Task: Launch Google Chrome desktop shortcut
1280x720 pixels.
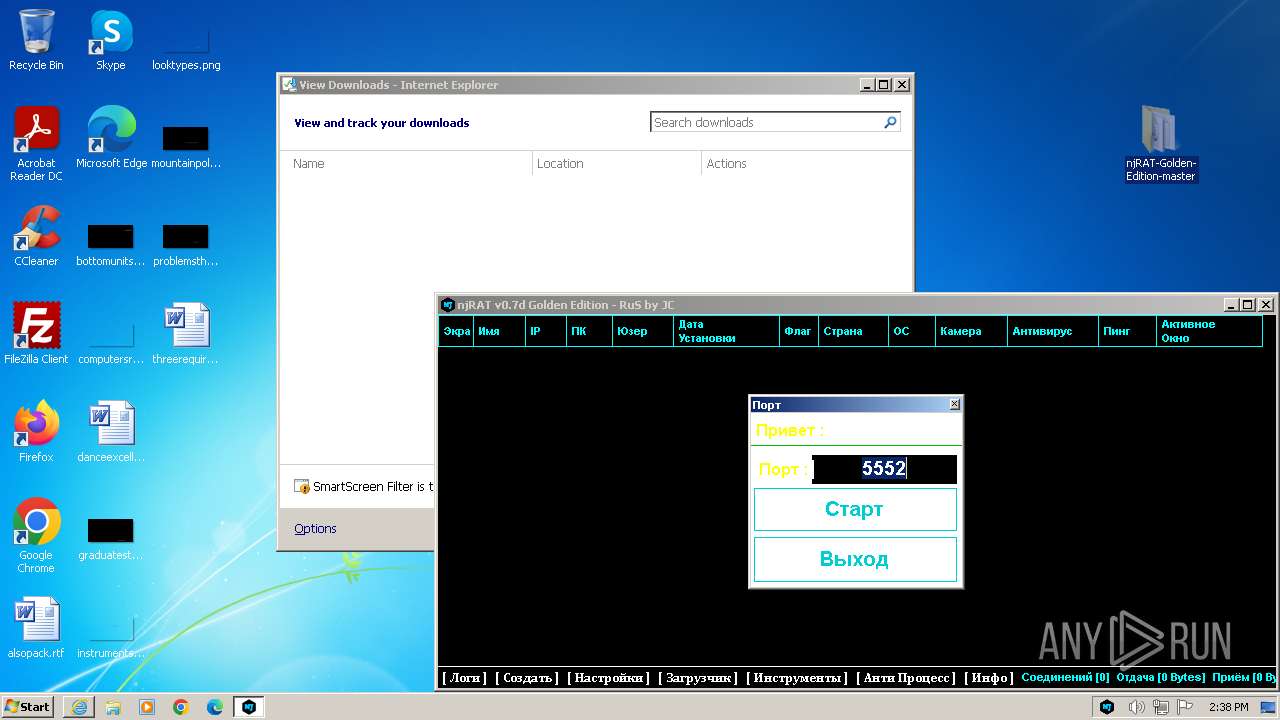Action: (x=36, y=536)
